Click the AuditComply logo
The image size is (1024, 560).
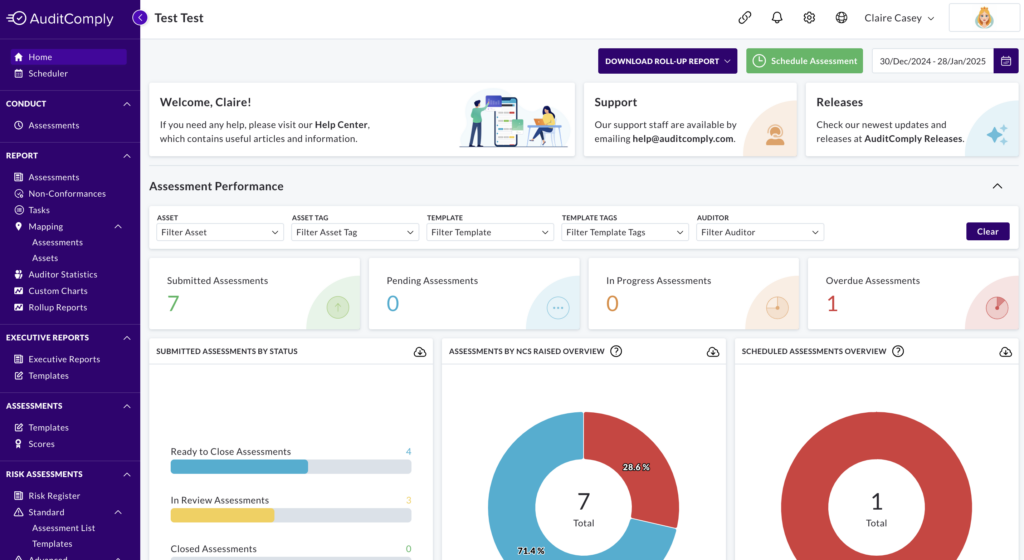click(60, 18)
